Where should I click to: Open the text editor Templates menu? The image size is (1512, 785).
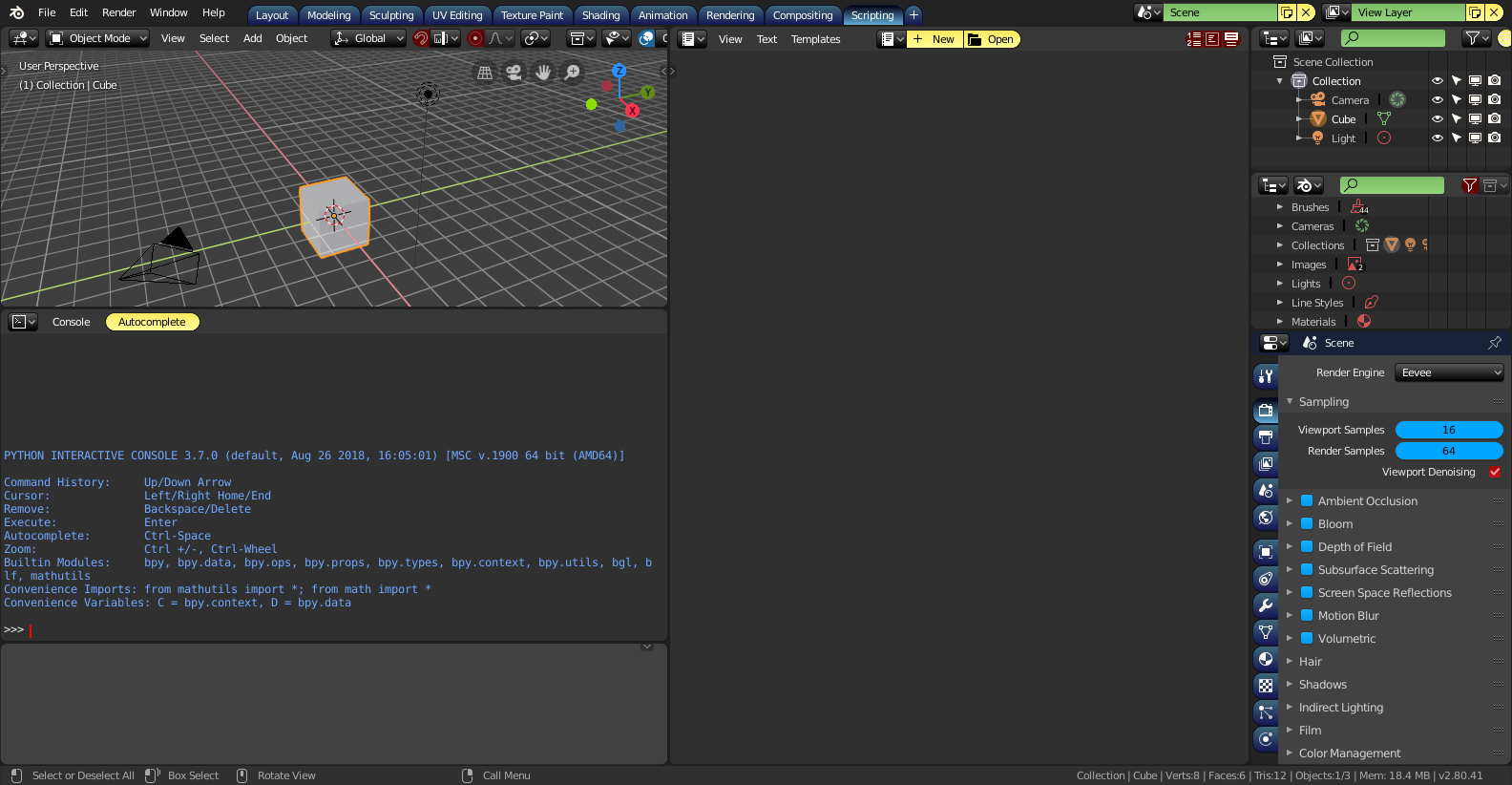coord(816,39)
